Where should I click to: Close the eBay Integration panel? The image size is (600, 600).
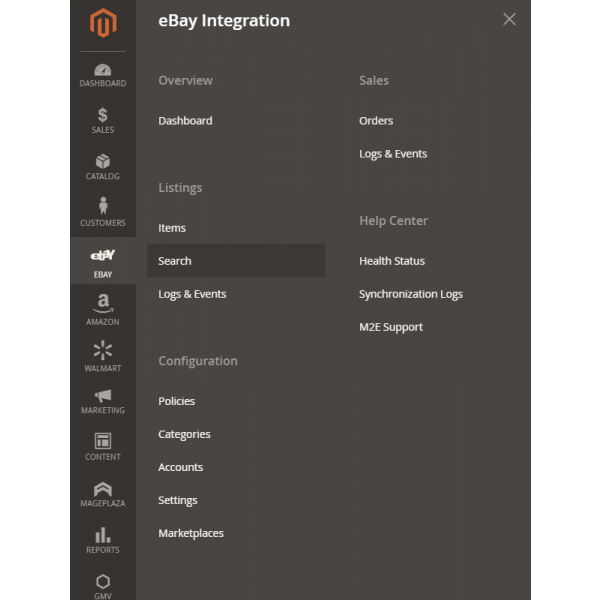[x=509, y=20]
